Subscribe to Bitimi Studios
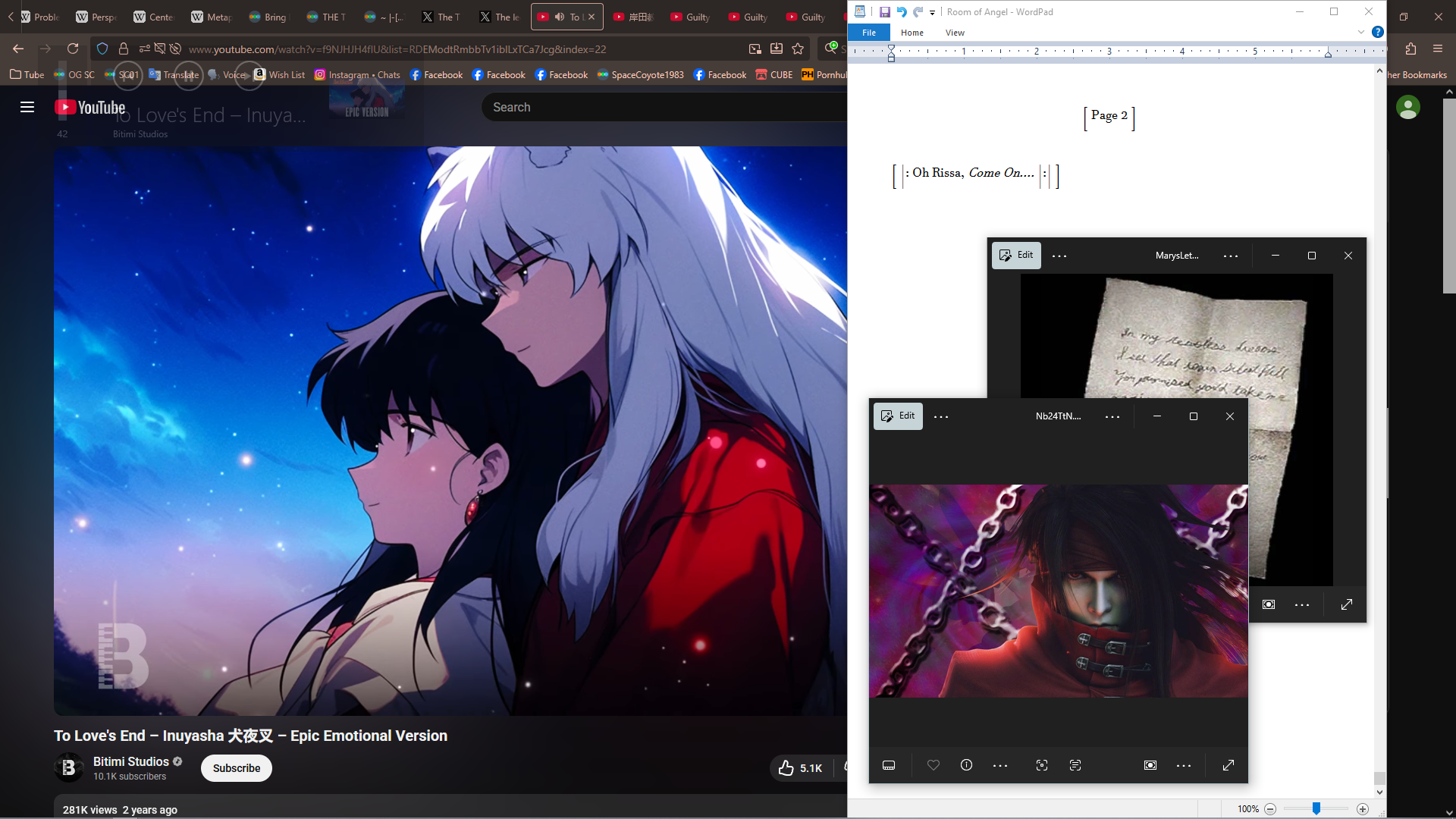 point(236,768)
